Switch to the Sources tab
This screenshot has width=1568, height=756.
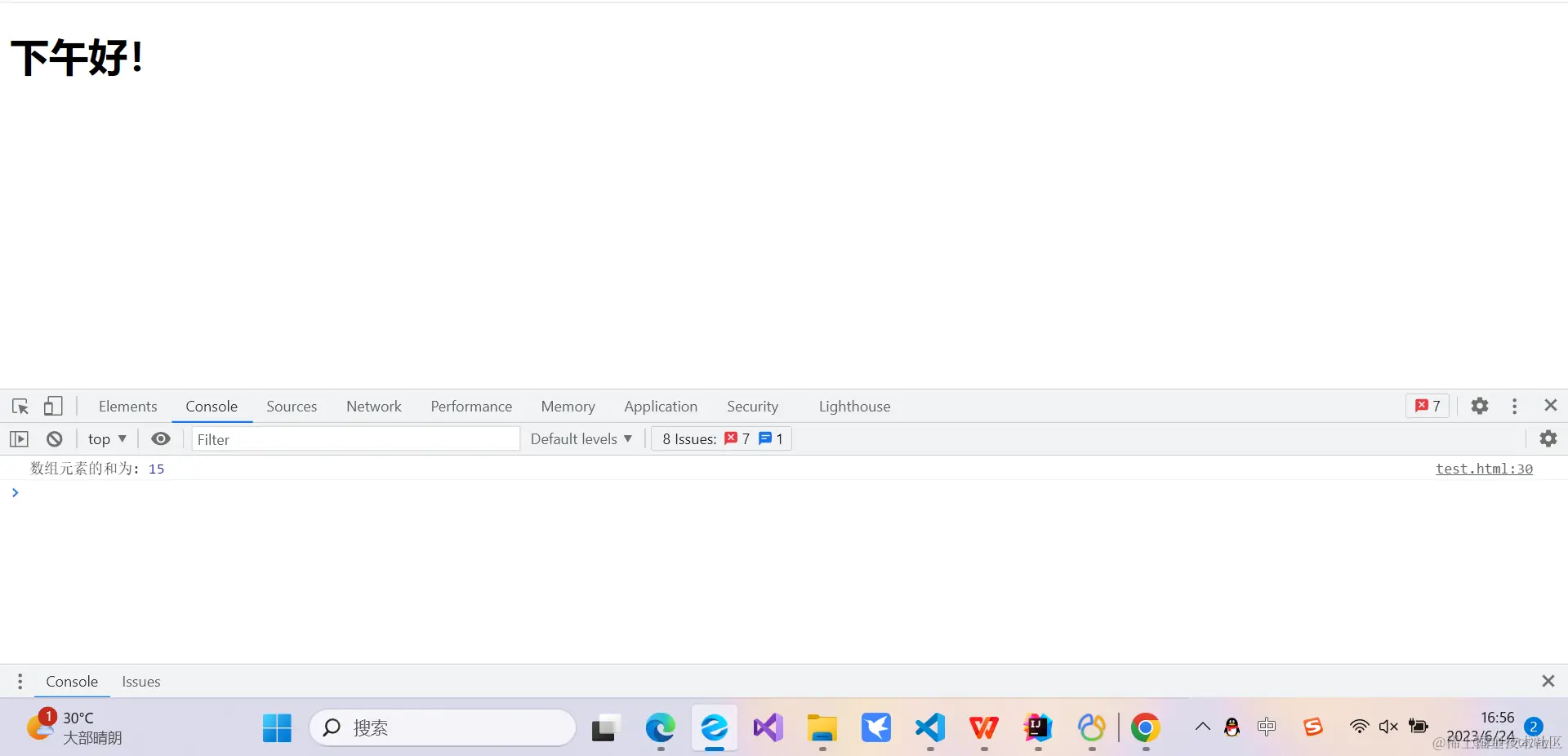coord(292,406)
